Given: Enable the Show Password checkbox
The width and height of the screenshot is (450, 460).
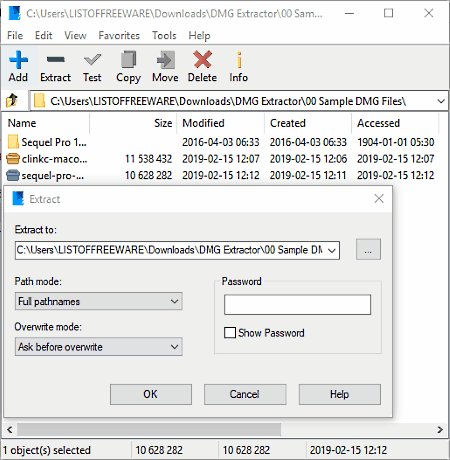Looking at the screenshot, I should point(230,333).
